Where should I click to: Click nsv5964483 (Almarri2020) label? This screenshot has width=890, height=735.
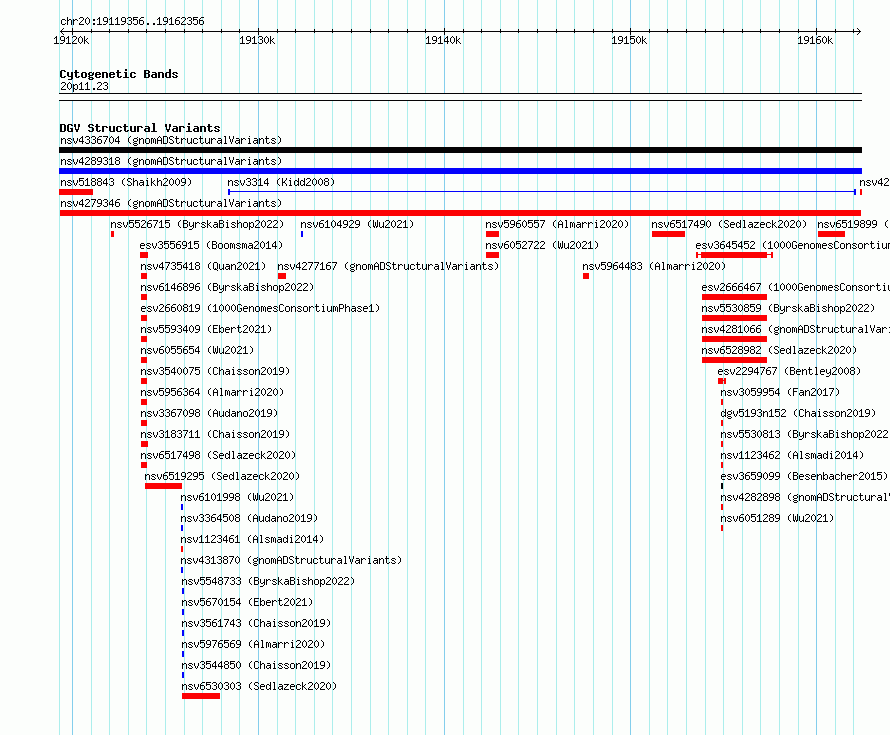coord(654,266)
